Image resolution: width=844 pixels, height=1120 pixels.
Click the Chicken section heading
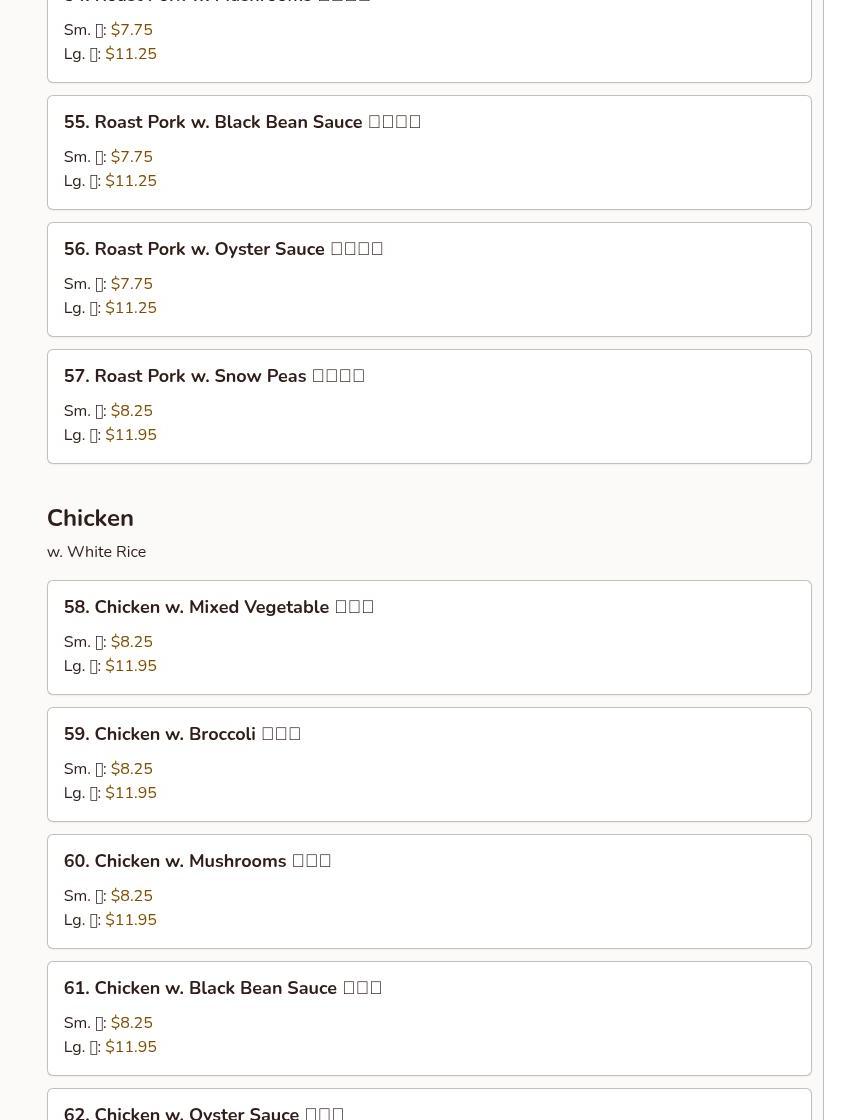(x=90, y=518)
